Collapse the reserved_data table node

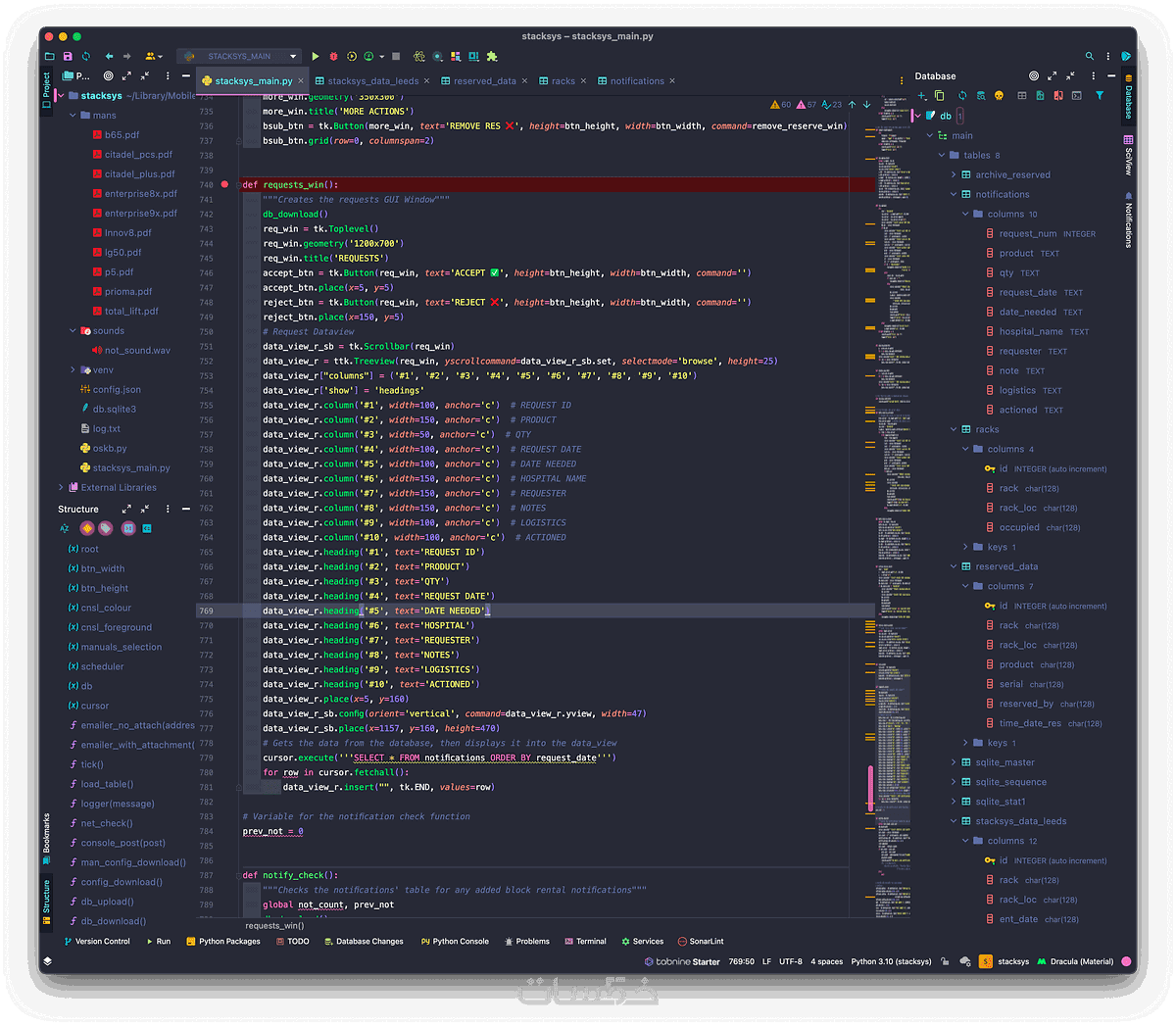tap(954, 566)
